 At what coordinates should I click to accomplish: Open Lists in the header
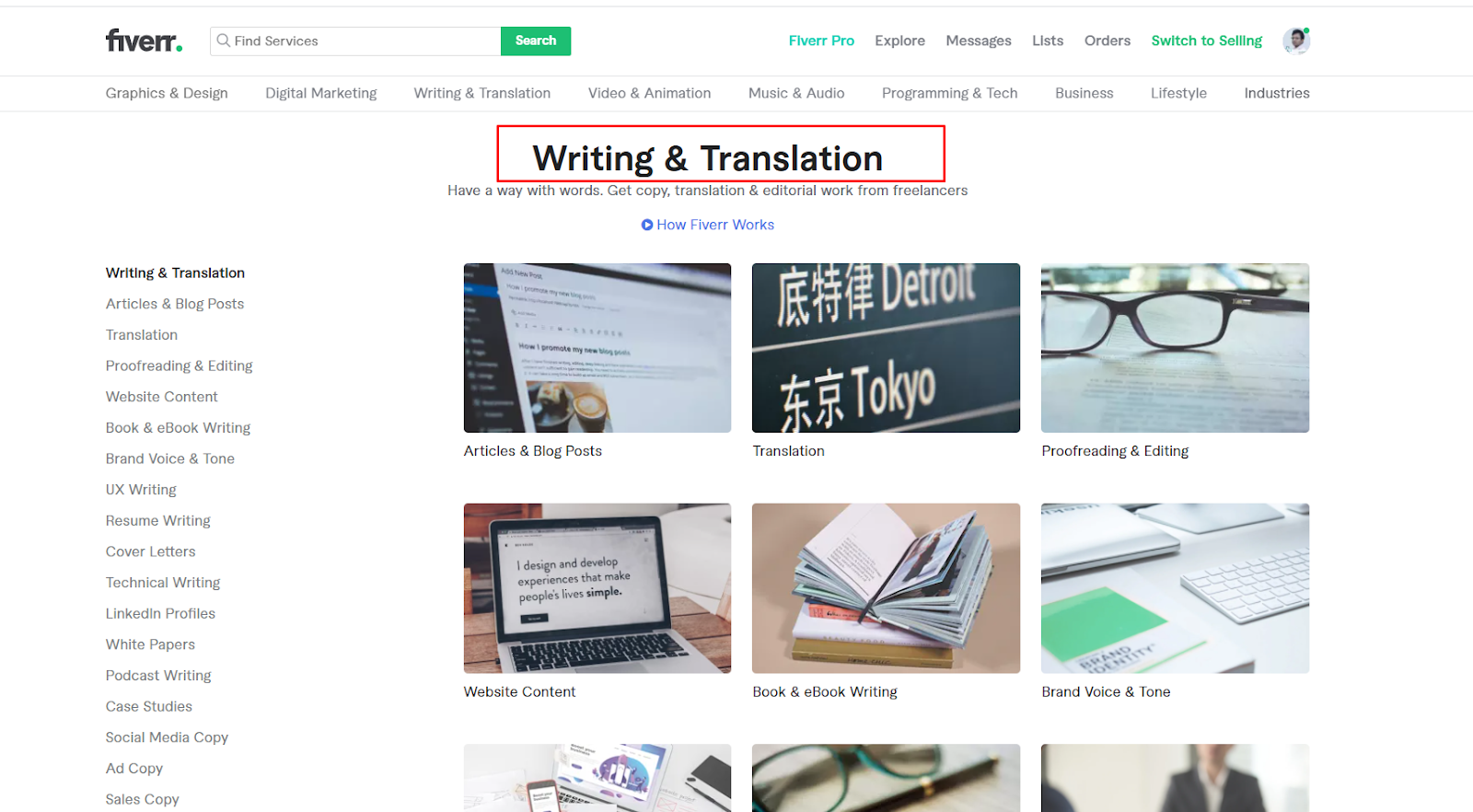point(1048,41)
